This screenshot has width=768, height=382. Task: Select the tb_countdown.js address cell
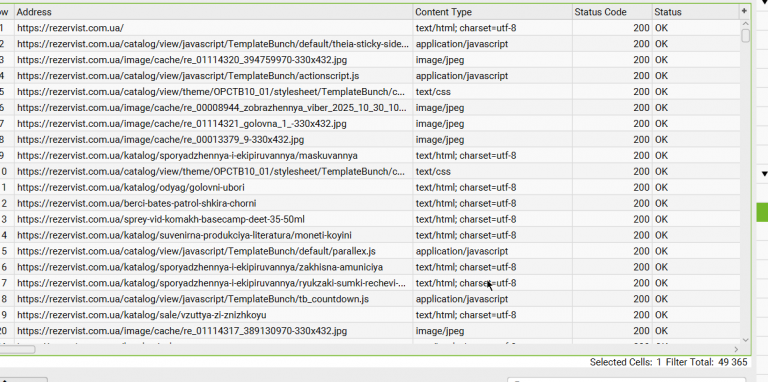point(214,299)
